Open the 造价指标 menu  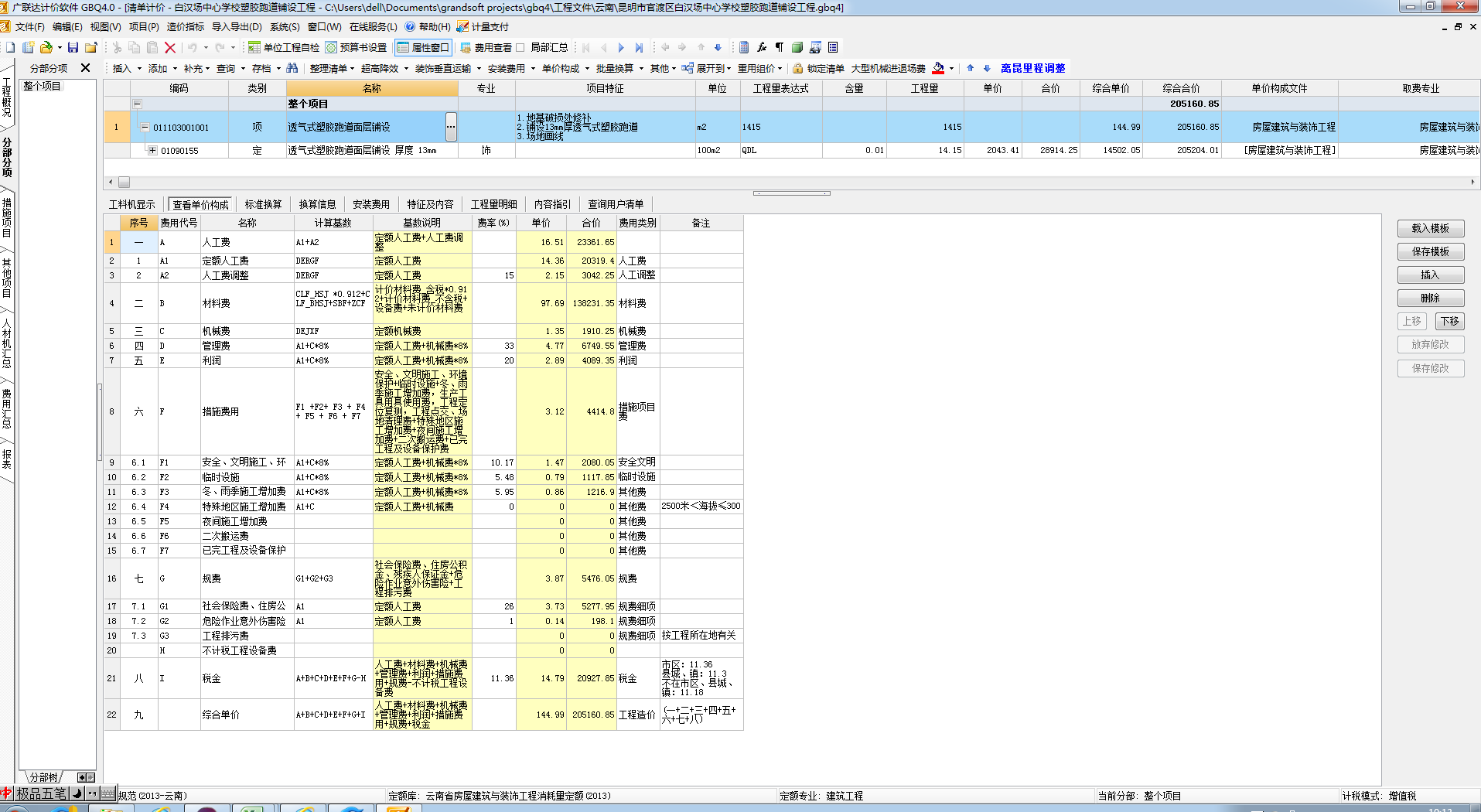(186, 26)
